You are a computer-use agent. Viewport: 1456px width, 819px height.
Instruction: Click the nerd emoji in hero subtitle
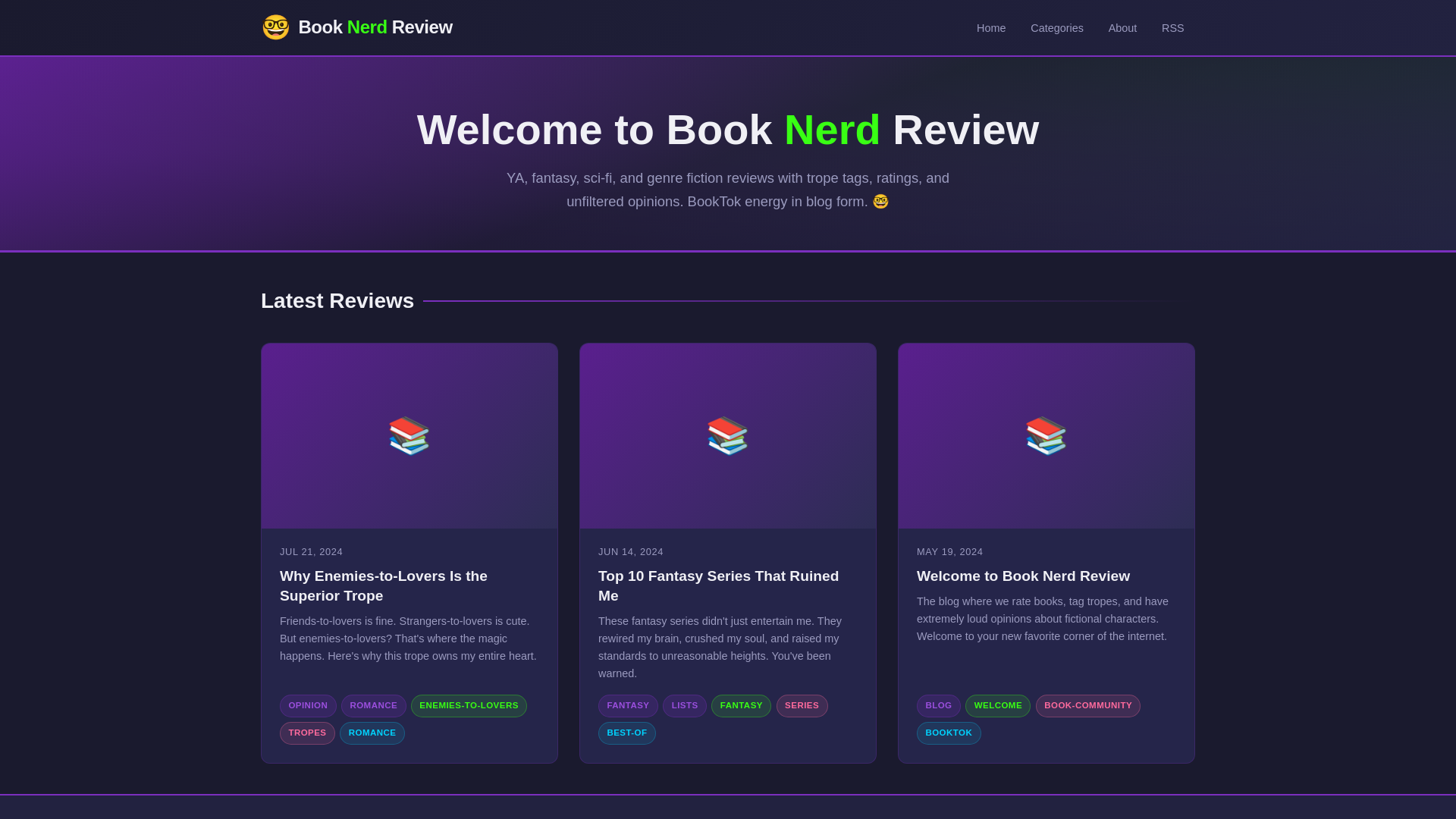[880, 202]
